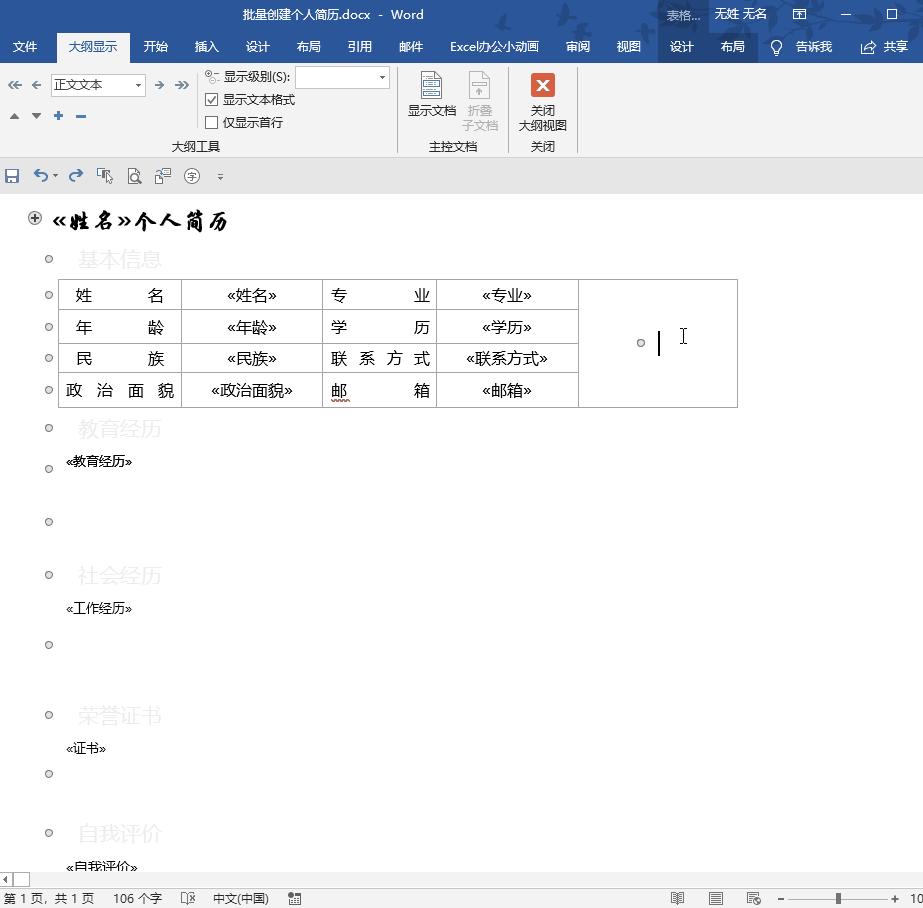Toggle spell check indicator on status bar
The width and height of the screenshot is (923, 908).
tap(187, 898)
